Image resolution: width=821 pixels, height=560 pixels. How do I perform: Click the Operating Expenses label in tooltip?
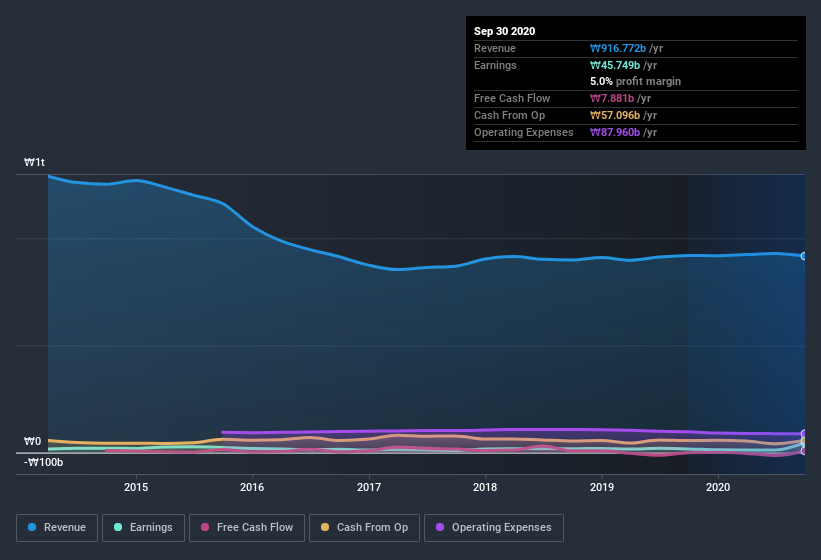tap(524, 132)
